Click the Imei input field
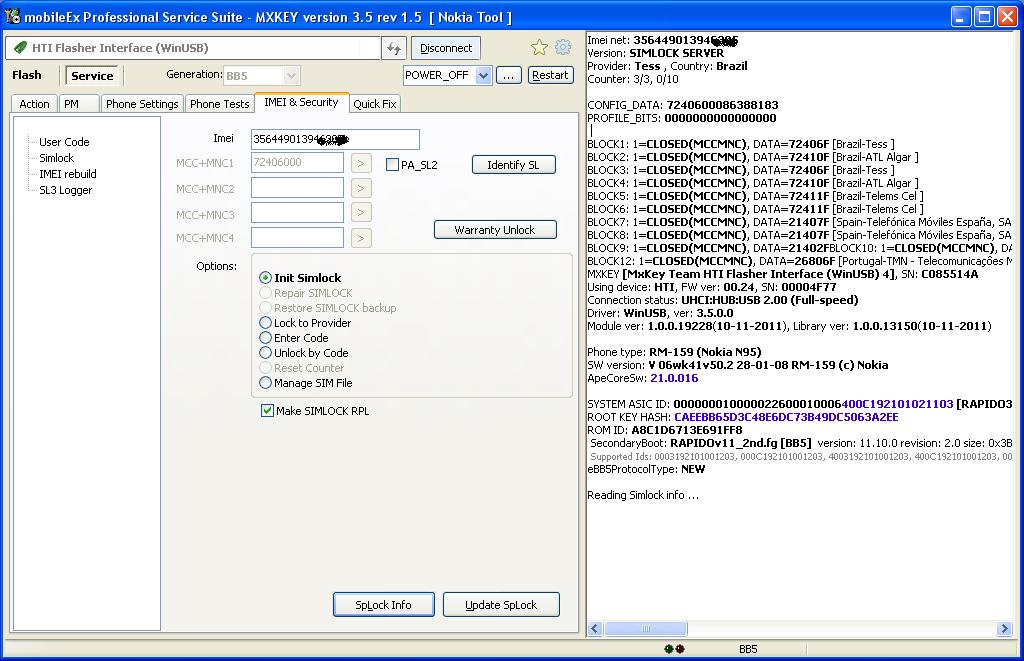Screen dimensions: 1024x661 coord(335,139)
